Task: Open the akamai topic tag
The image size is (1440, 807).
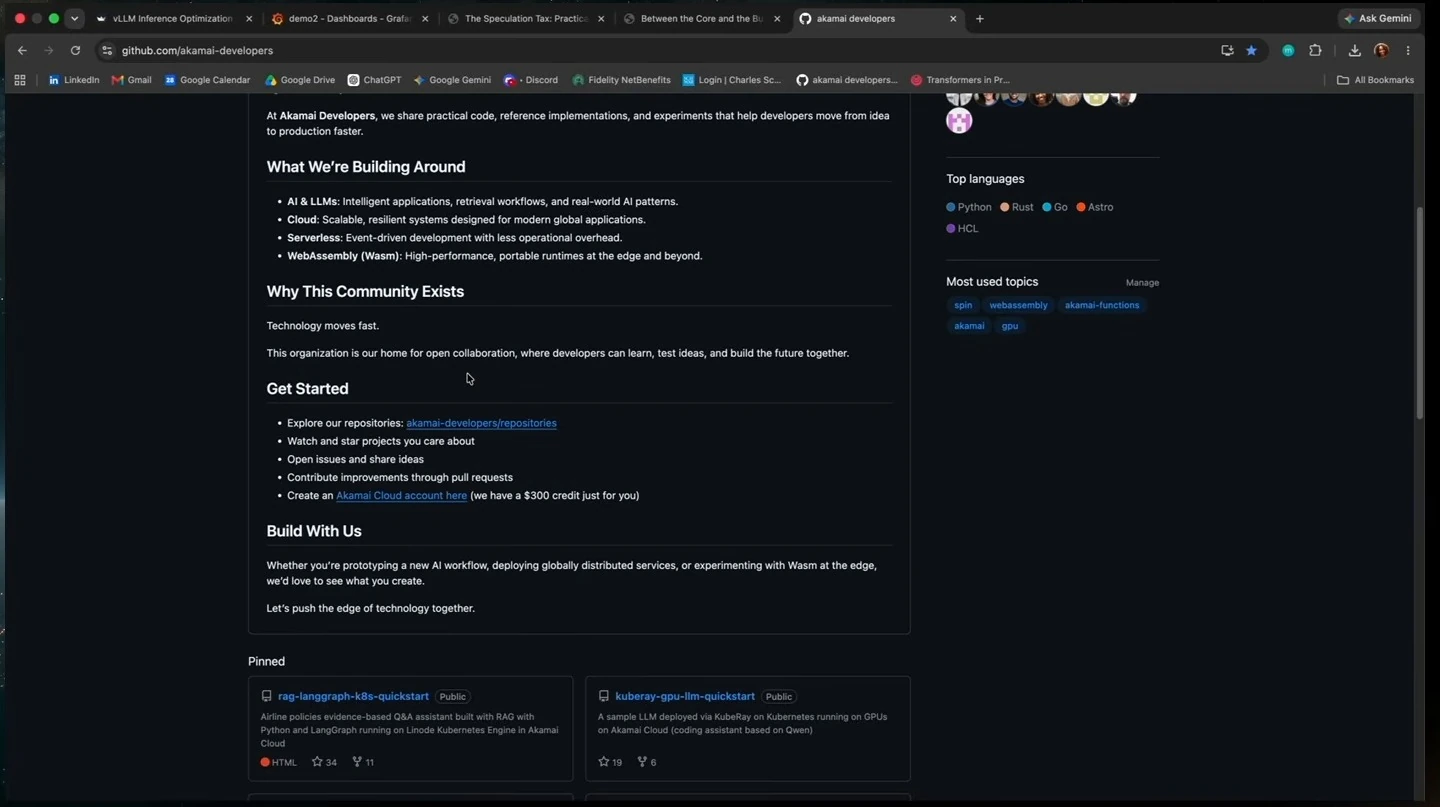Action: point(969,326)
